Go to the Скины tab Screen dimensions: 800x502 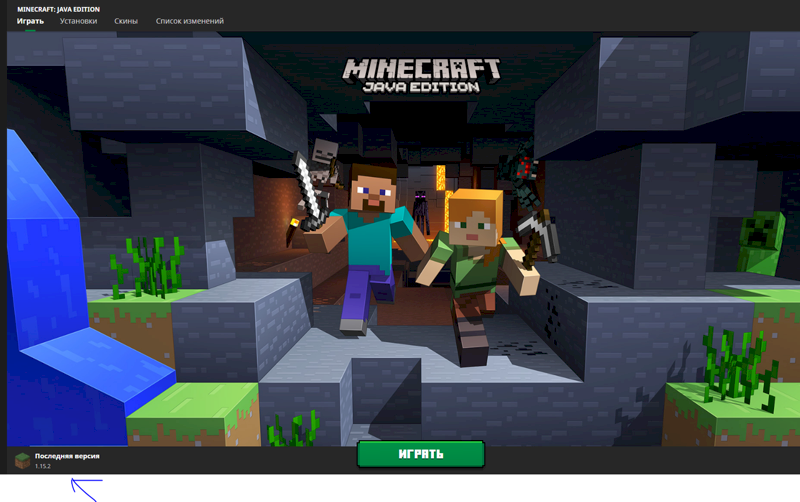pos(126,21)
